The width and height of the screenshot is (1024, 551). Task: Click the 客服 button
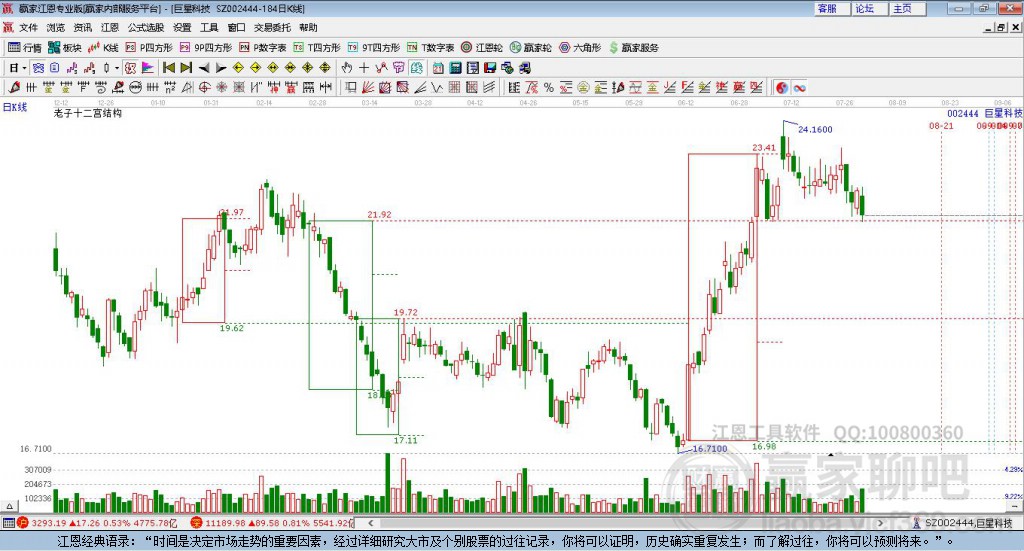832,8
